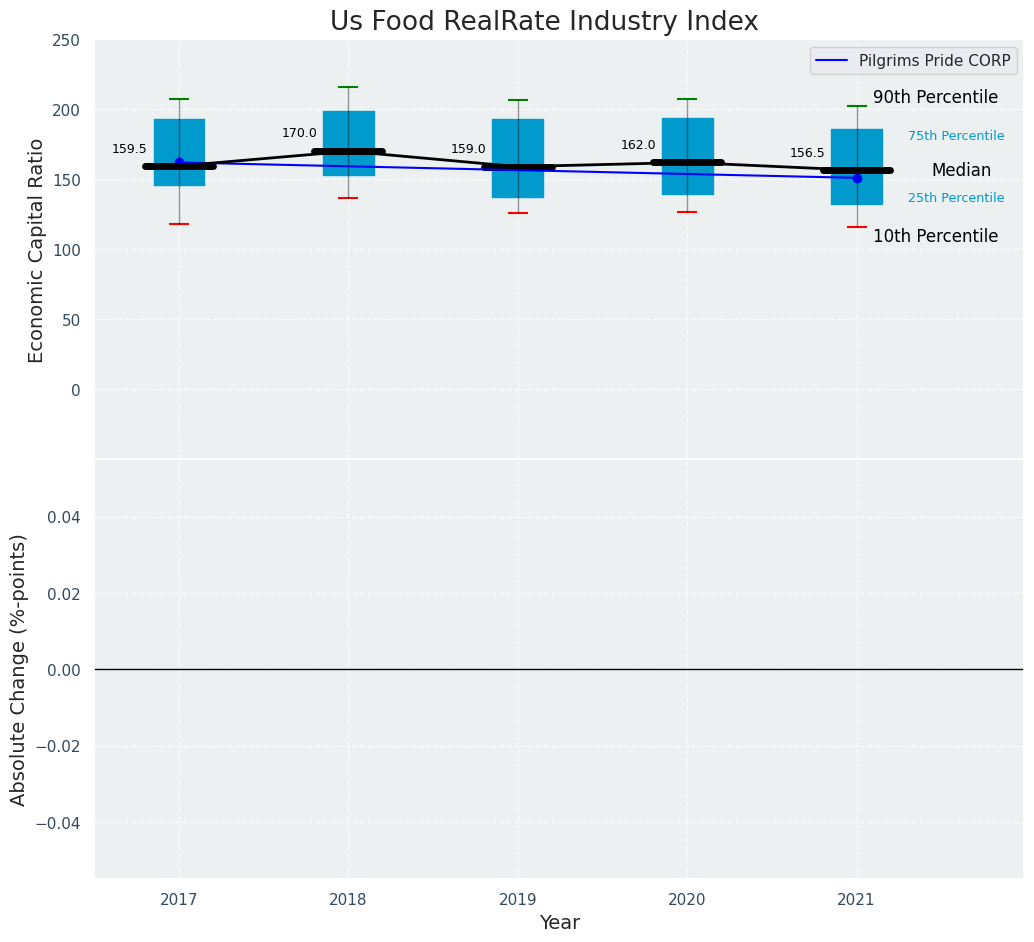Image resolution: width=1034 pixels, height=942 pixels.
Task: Click the 2021 tick label on the Year axis
Action: [x=857, y=900]
